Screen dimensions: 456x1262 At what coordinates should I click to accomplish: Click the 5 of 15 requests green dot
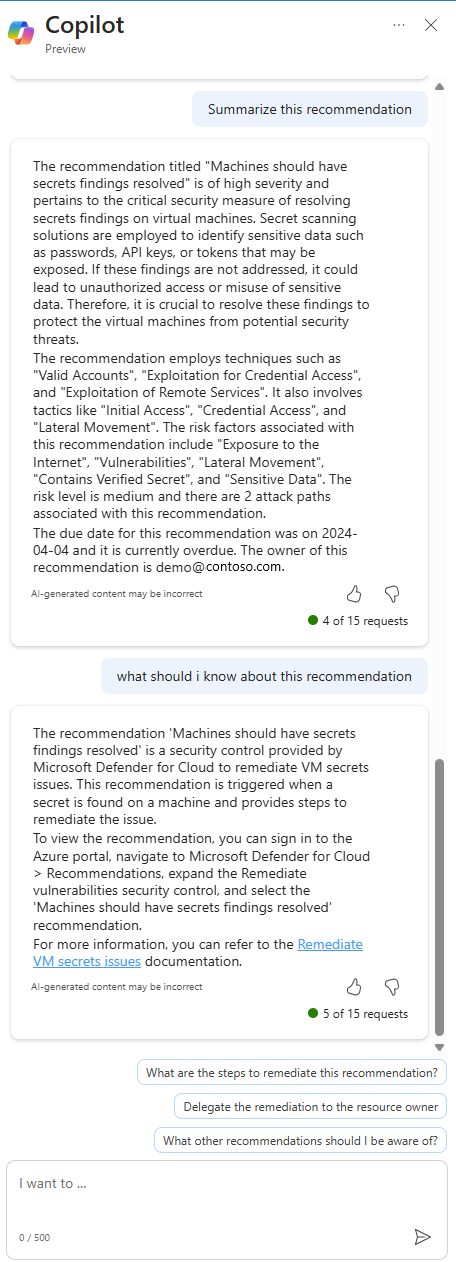coord(314,1014)
